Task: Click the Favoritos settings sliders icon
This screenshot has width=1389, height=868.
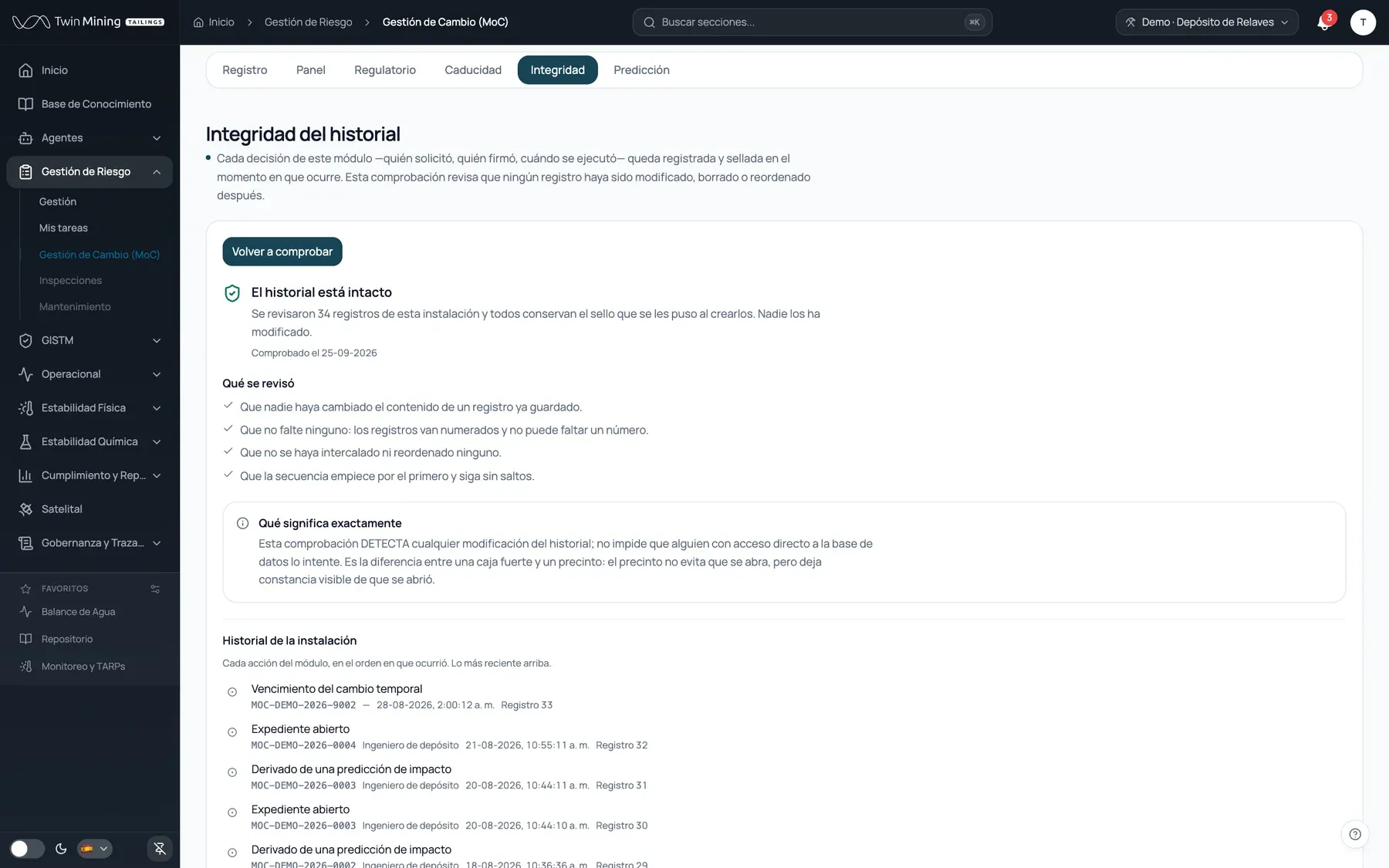Action: click(155, 589)
